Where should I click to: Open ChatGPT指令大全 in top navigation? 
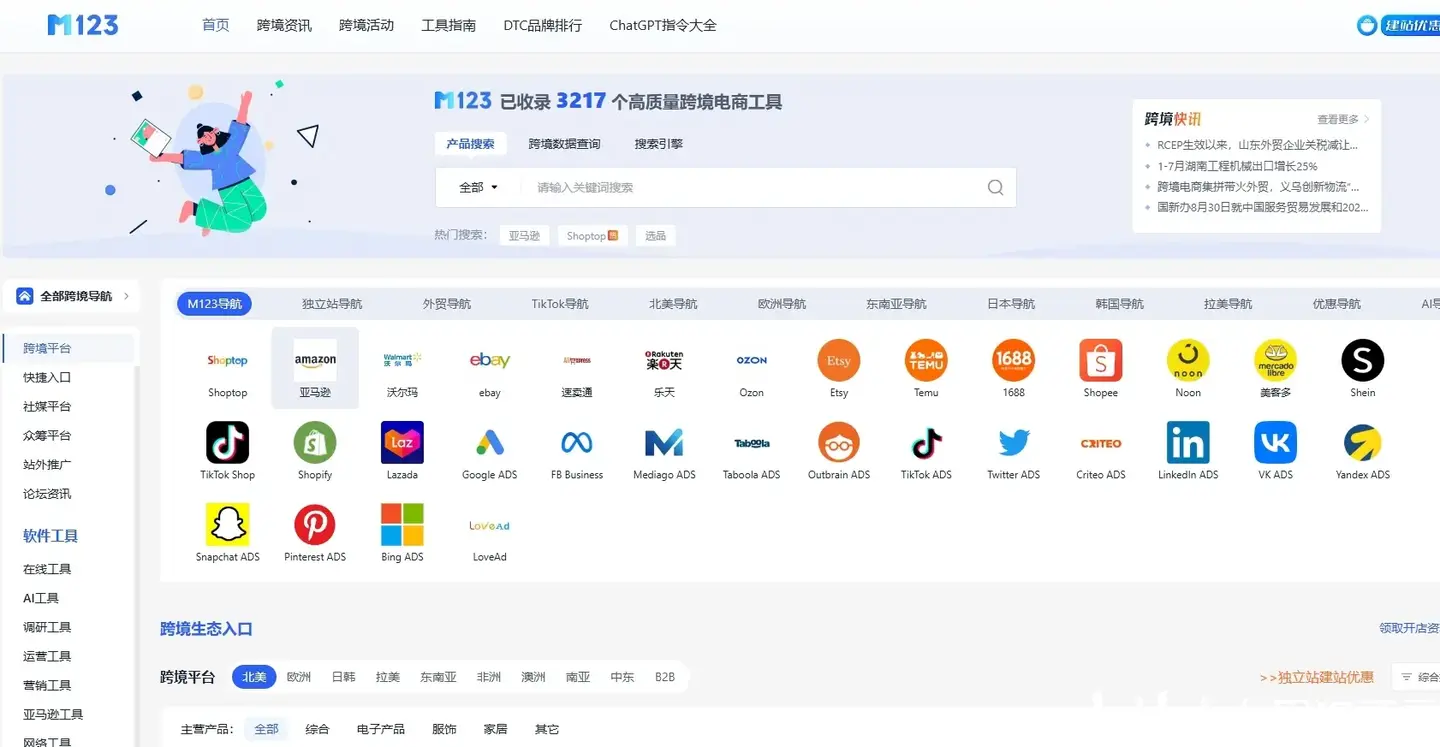pyautogui.click(x=663, y=25)
